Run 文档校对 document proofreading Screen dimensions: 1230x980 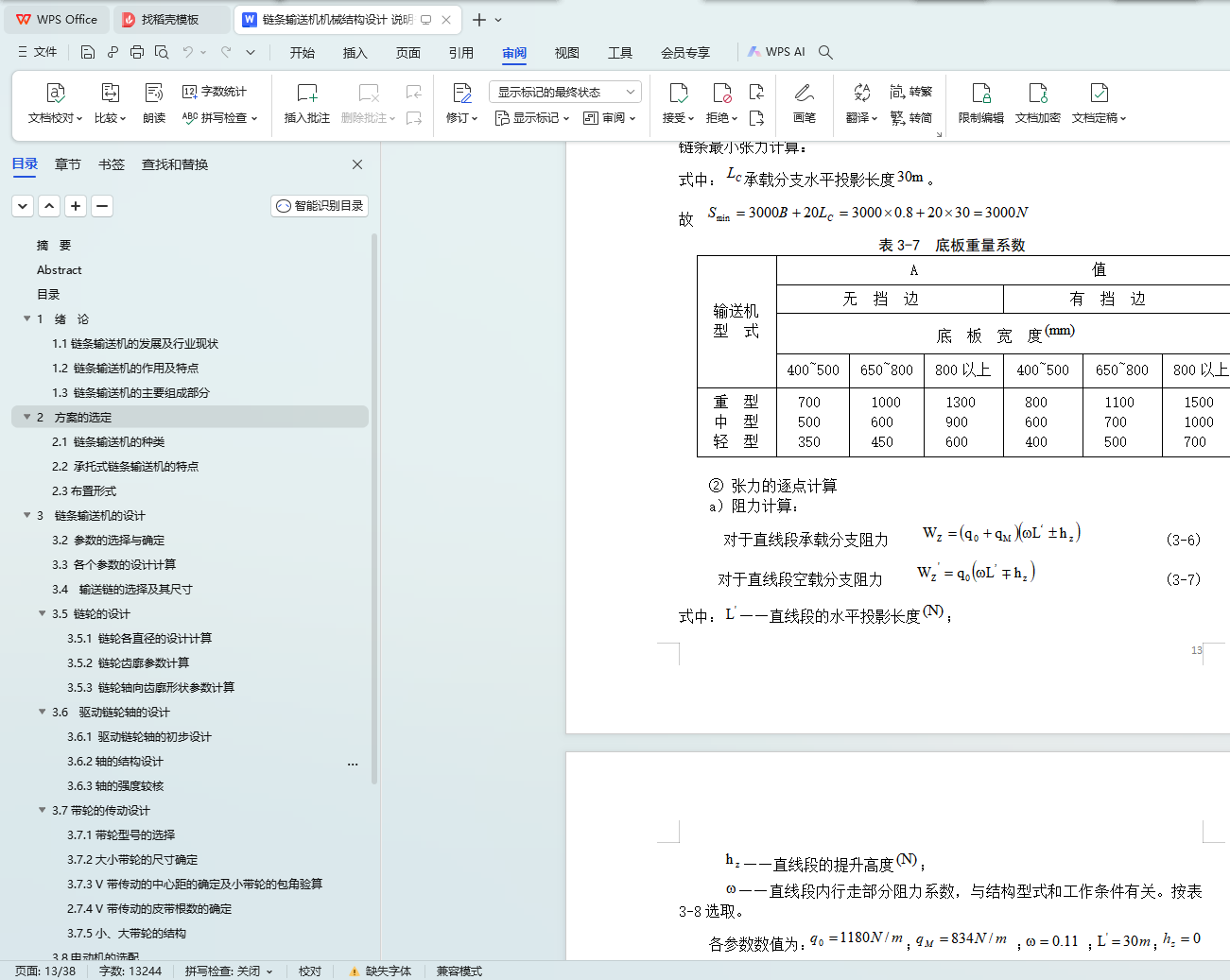[55, 103]
